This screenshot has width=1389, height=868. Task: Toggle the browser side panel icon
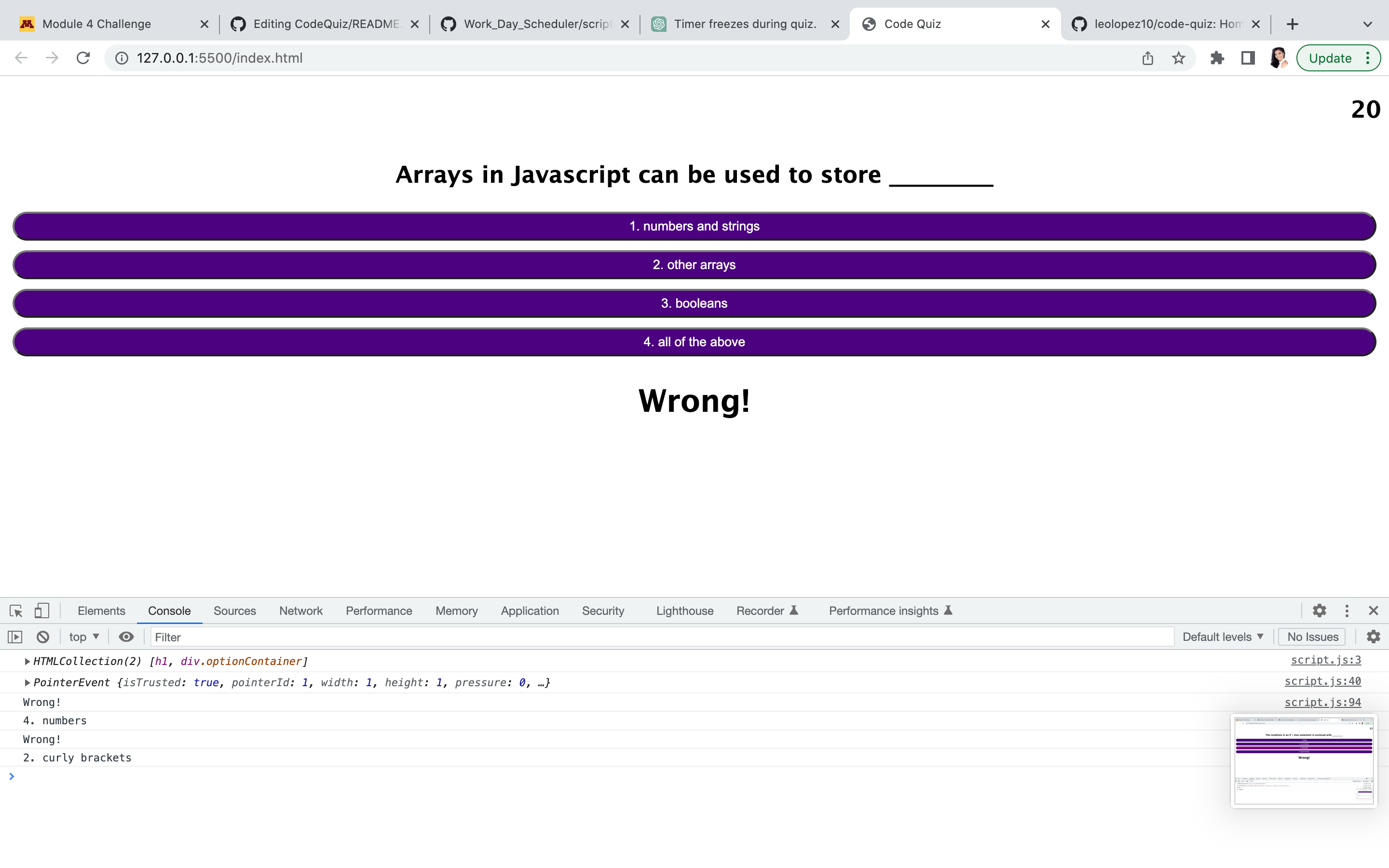click(x=1248, y=58)
